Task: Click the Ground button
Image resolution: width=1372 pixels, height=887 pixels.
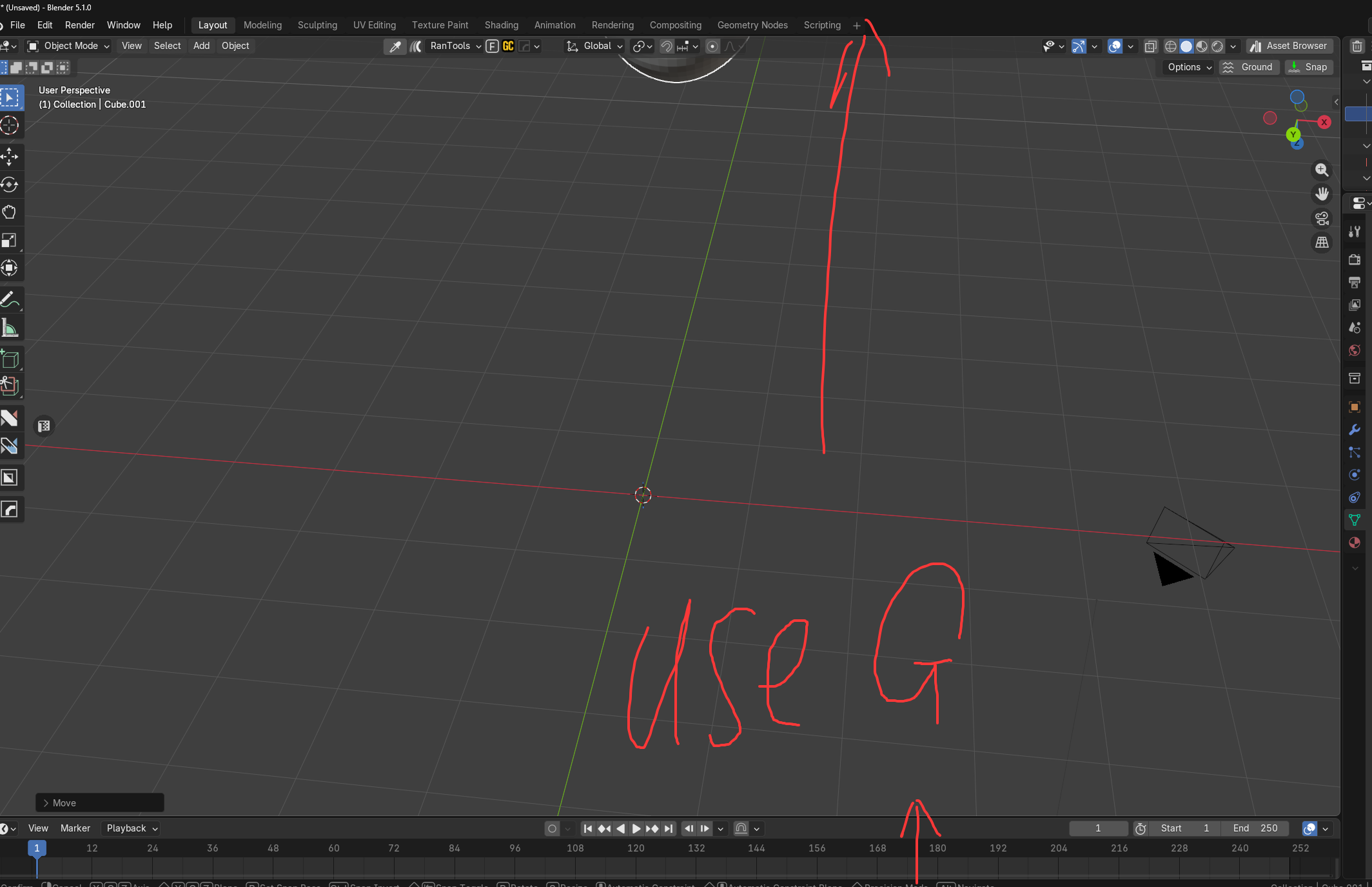Action: (1249, 67)
